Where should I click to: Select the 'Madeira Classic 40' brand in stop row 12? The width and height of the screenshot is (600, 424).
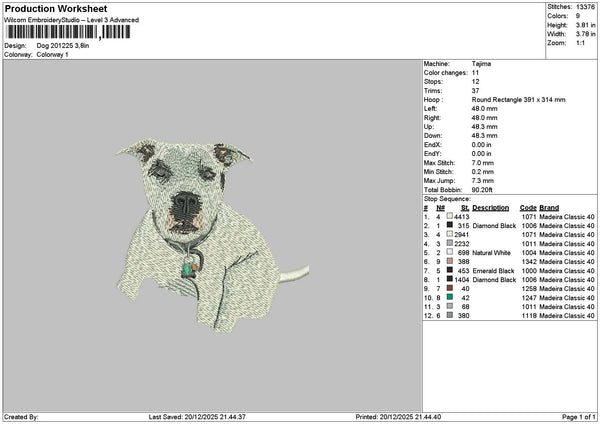point(567,315)
